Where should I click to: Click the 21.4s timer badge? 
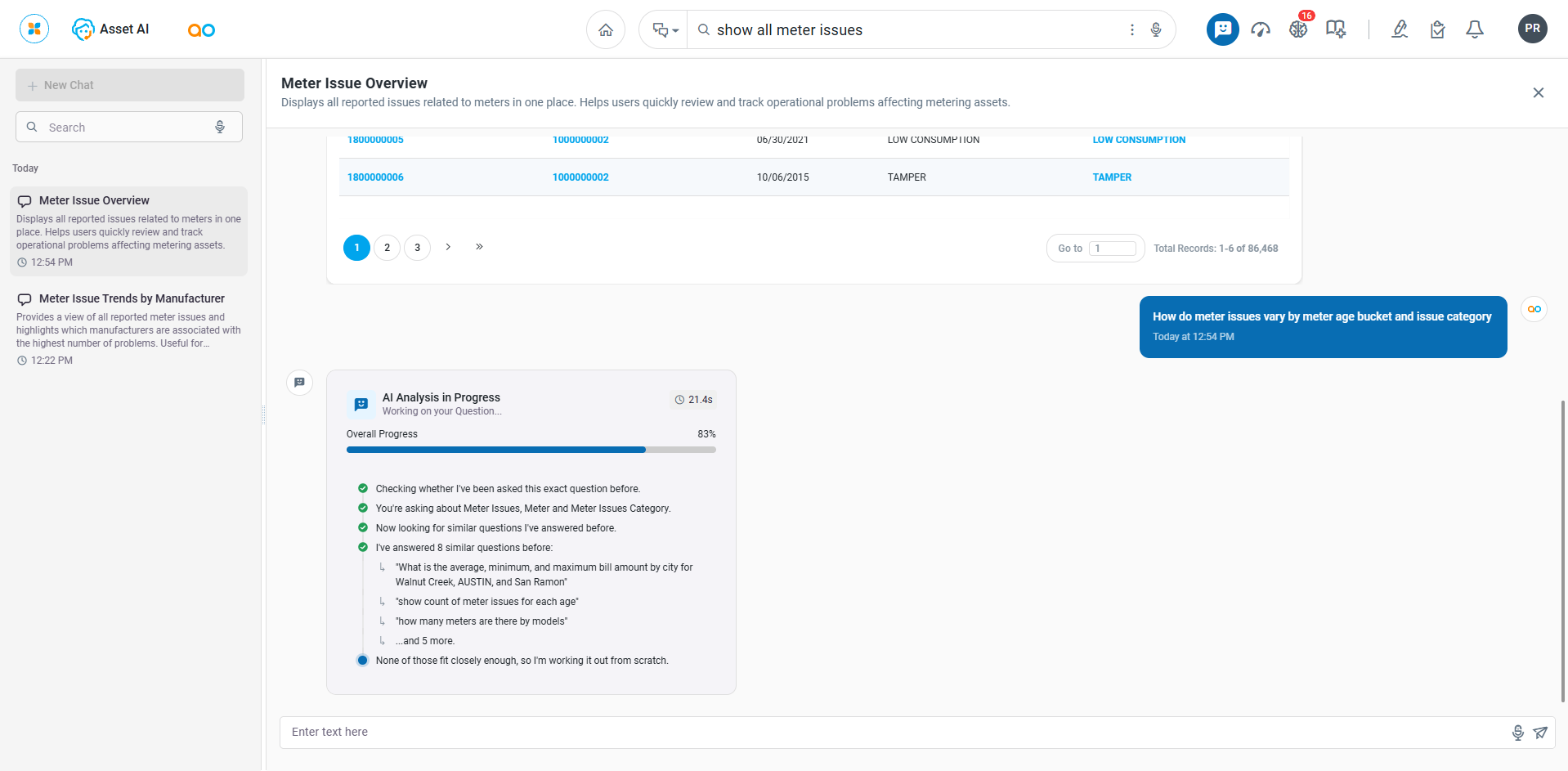(x=693, y=400)
